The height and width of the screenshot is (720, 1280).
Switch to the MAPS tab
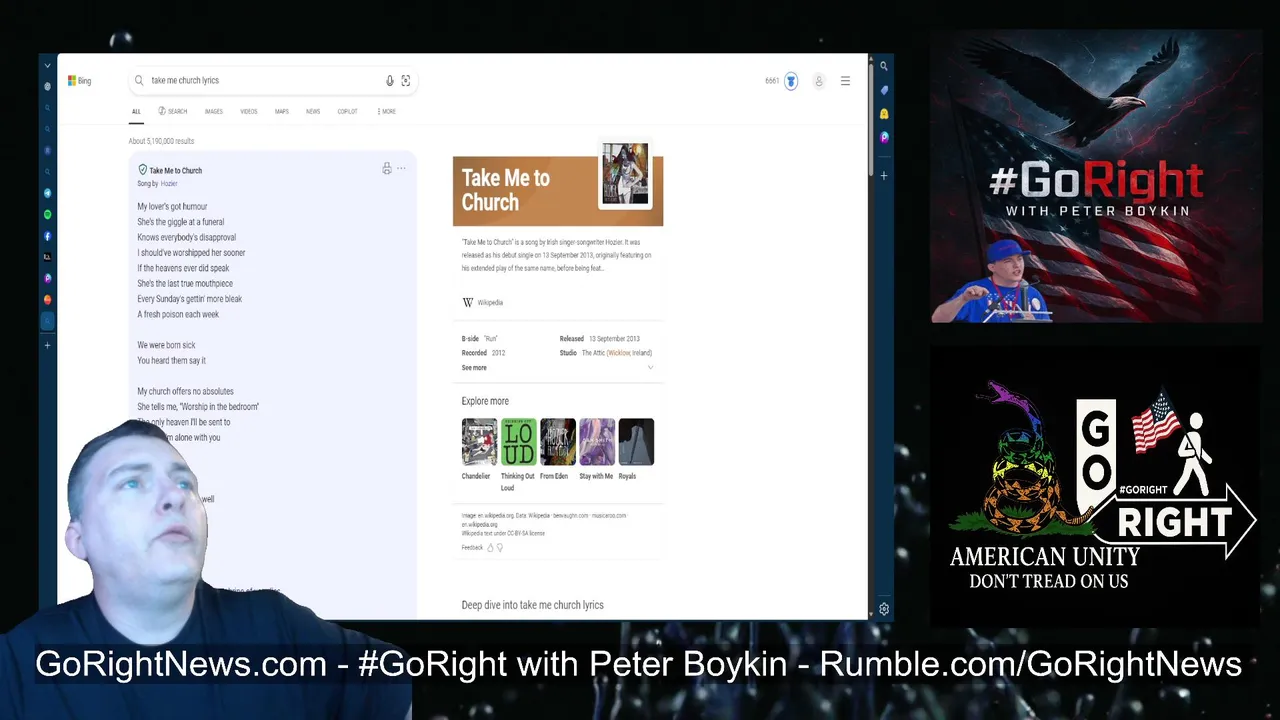tap(282, 111)
